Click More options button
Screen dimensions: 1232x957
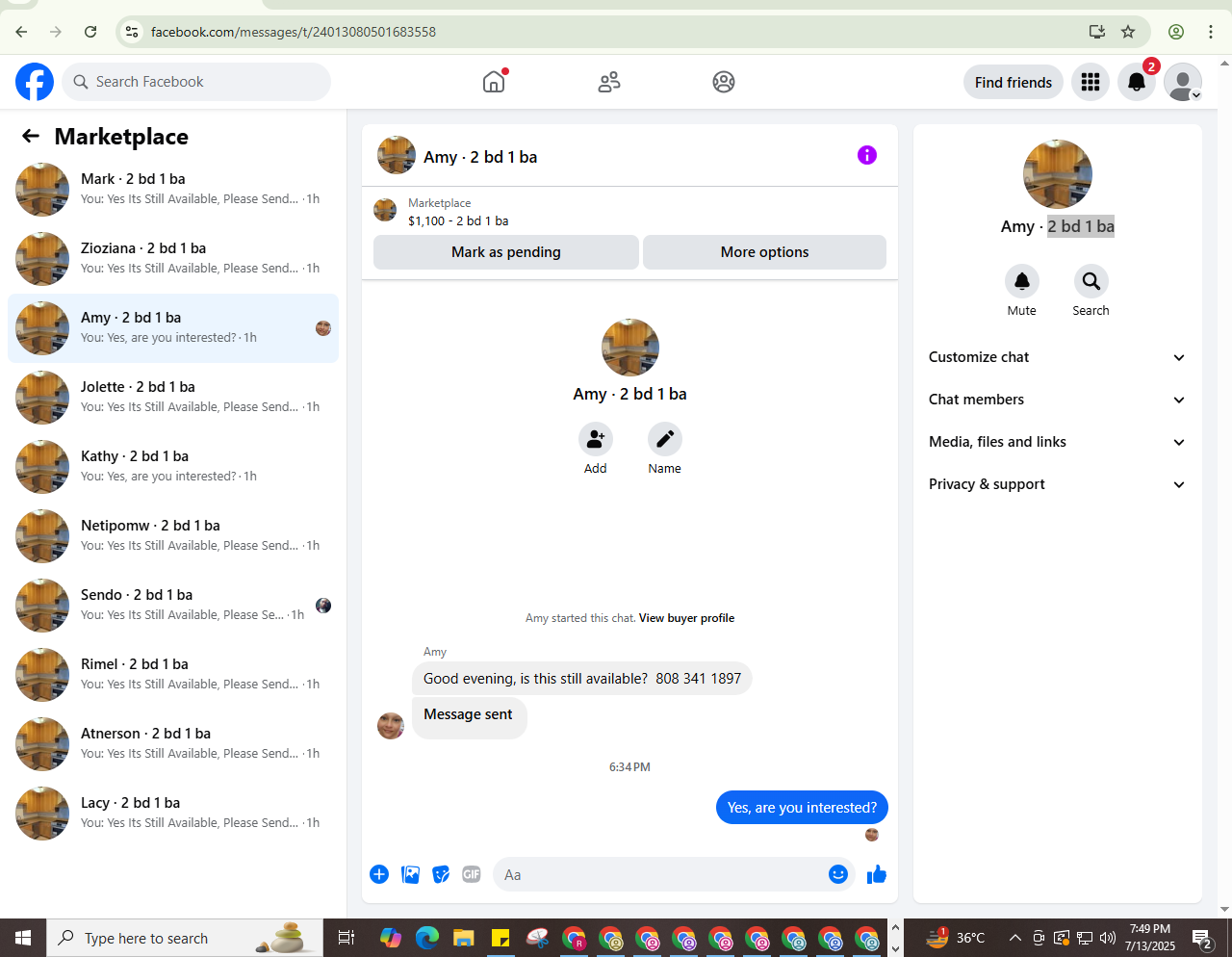[x=764, y=252]
